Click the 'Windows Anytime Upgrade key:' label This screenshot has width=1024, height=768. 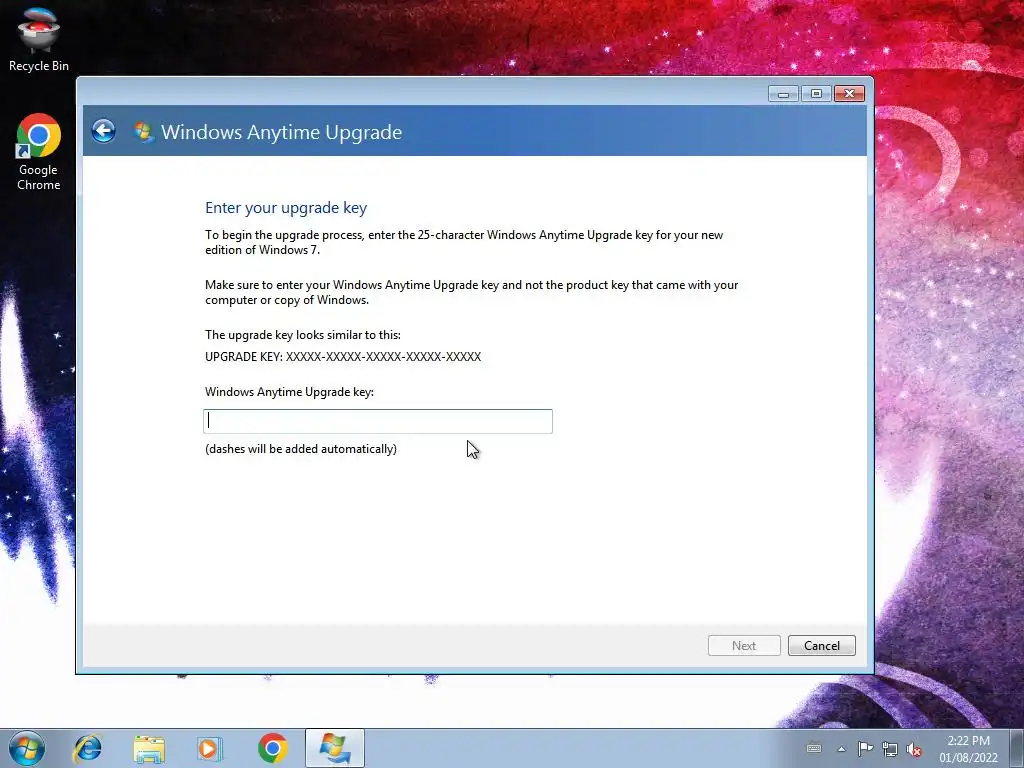(289, 392)
